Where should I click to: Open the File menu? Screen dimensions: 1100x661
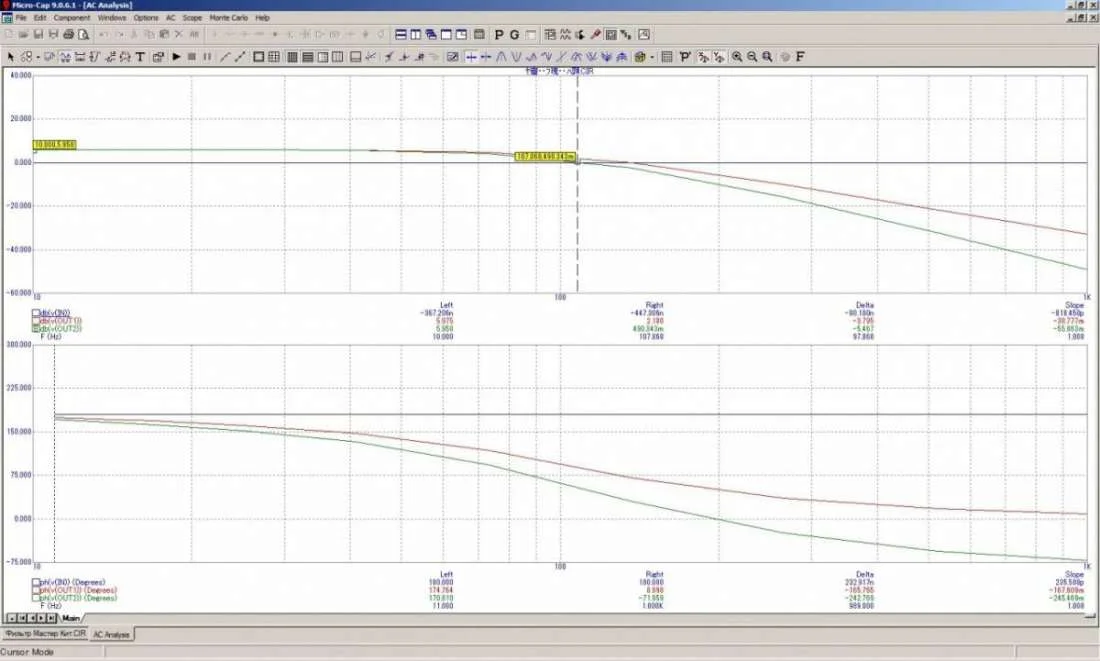[21, 18]
